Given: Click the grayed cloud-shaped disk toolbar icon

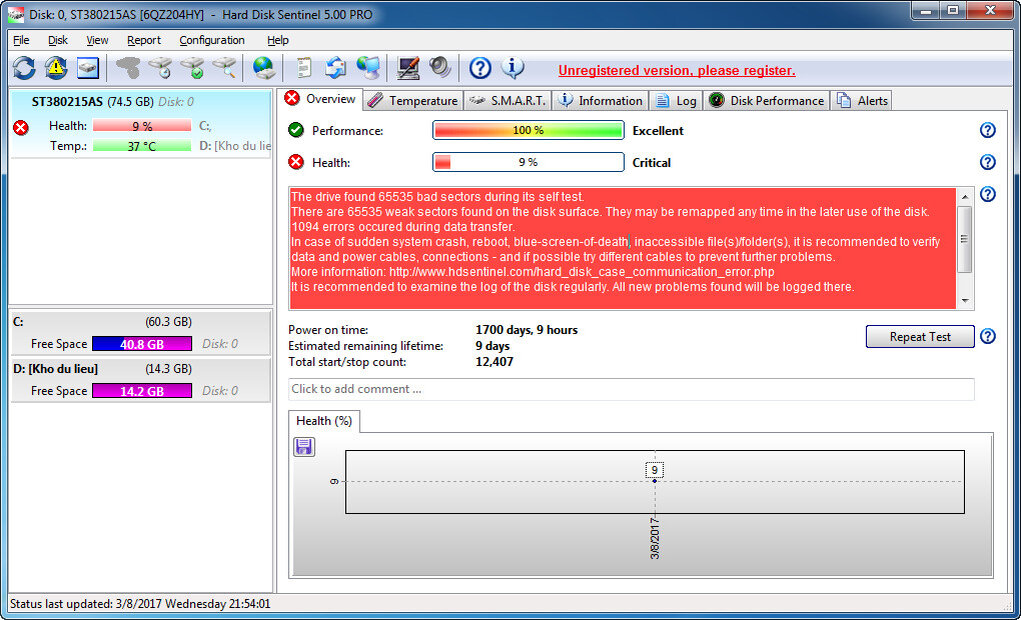Looking at the screenshot, I should (x=128, y=68).
